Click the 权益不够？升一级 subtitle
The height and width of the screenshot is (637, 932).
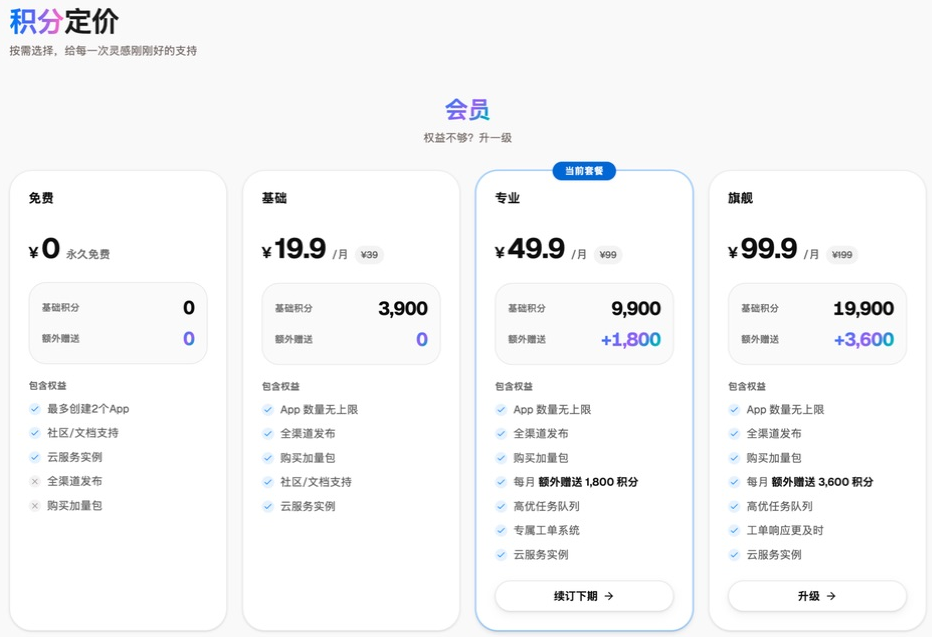467,138
